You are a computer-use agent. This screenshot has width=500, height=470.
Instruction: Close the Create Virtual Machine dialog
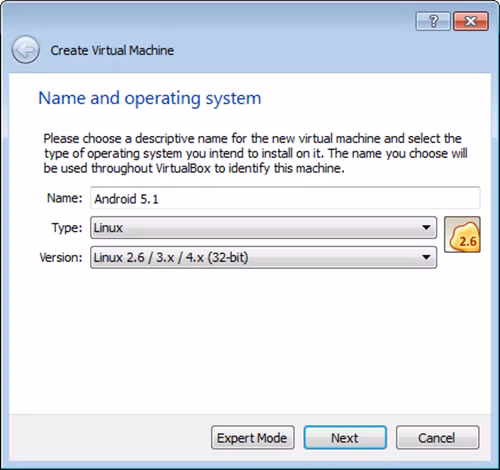[471, 21]
